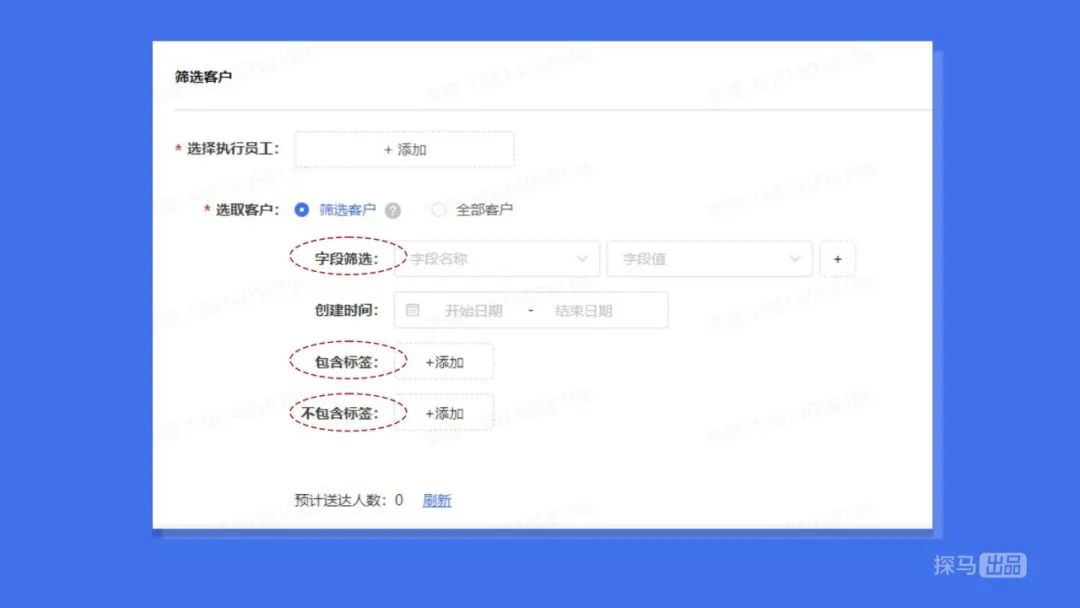Screen dimensions: 1080x608
Task: Click the 刷新 link
Action: [437, 501]
